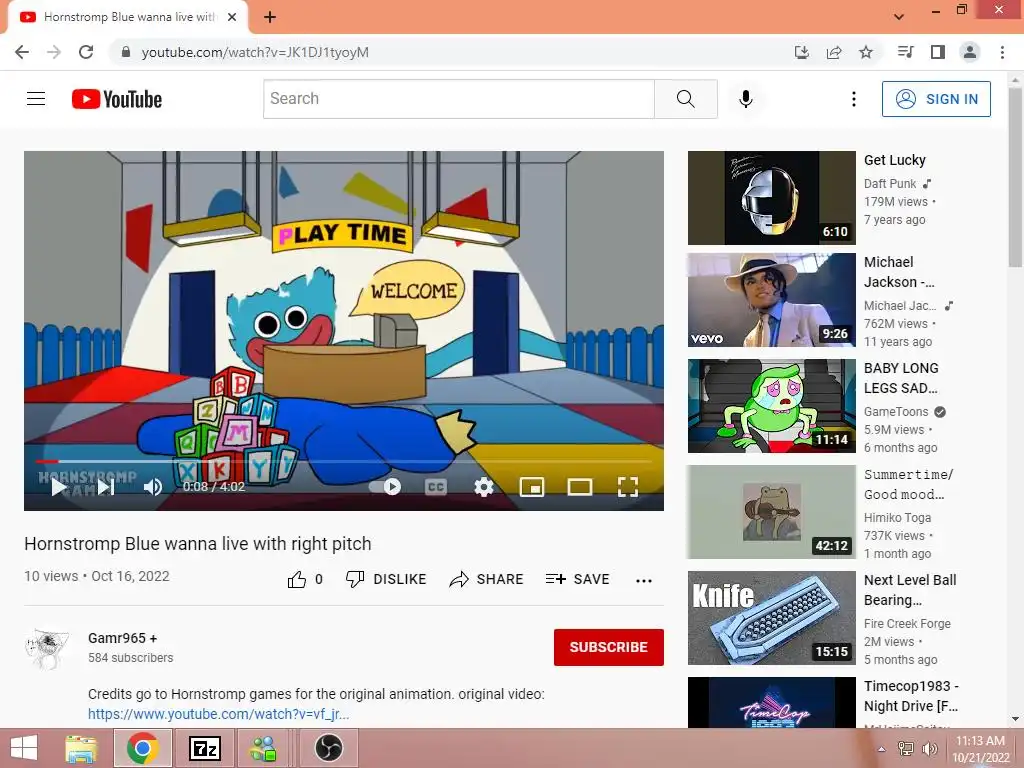1024x768 pixels.
Task: Toggle closed captions CC button
Action: 436,487
